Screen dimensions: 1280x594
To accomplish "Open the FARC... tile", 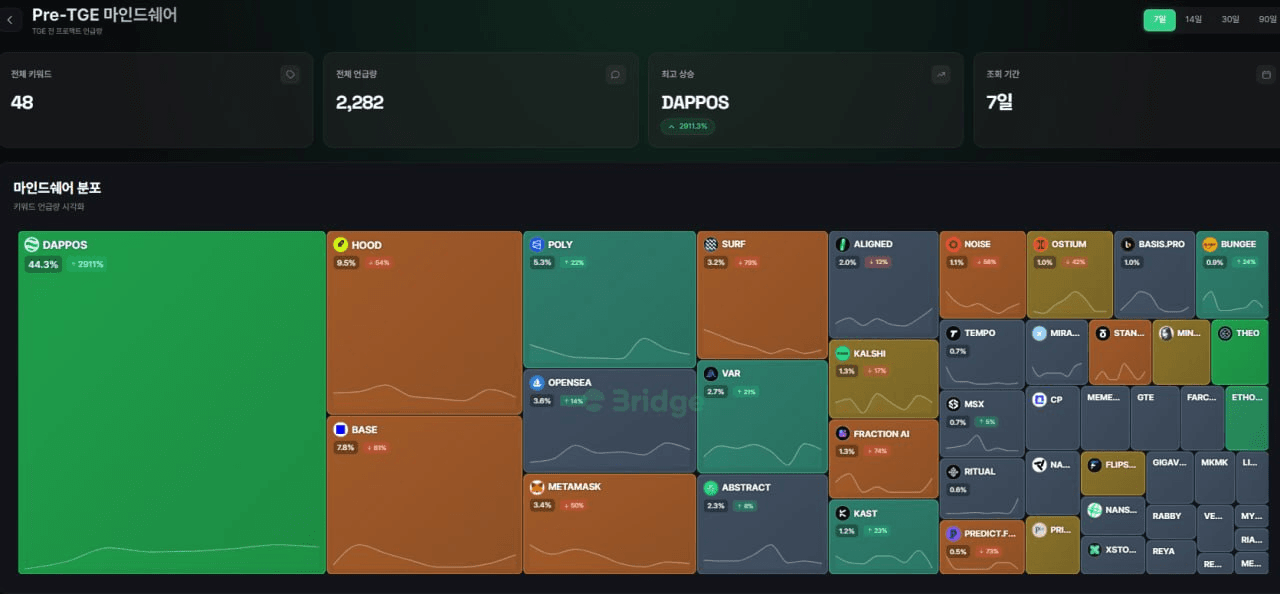I will tap(1202, 418).
